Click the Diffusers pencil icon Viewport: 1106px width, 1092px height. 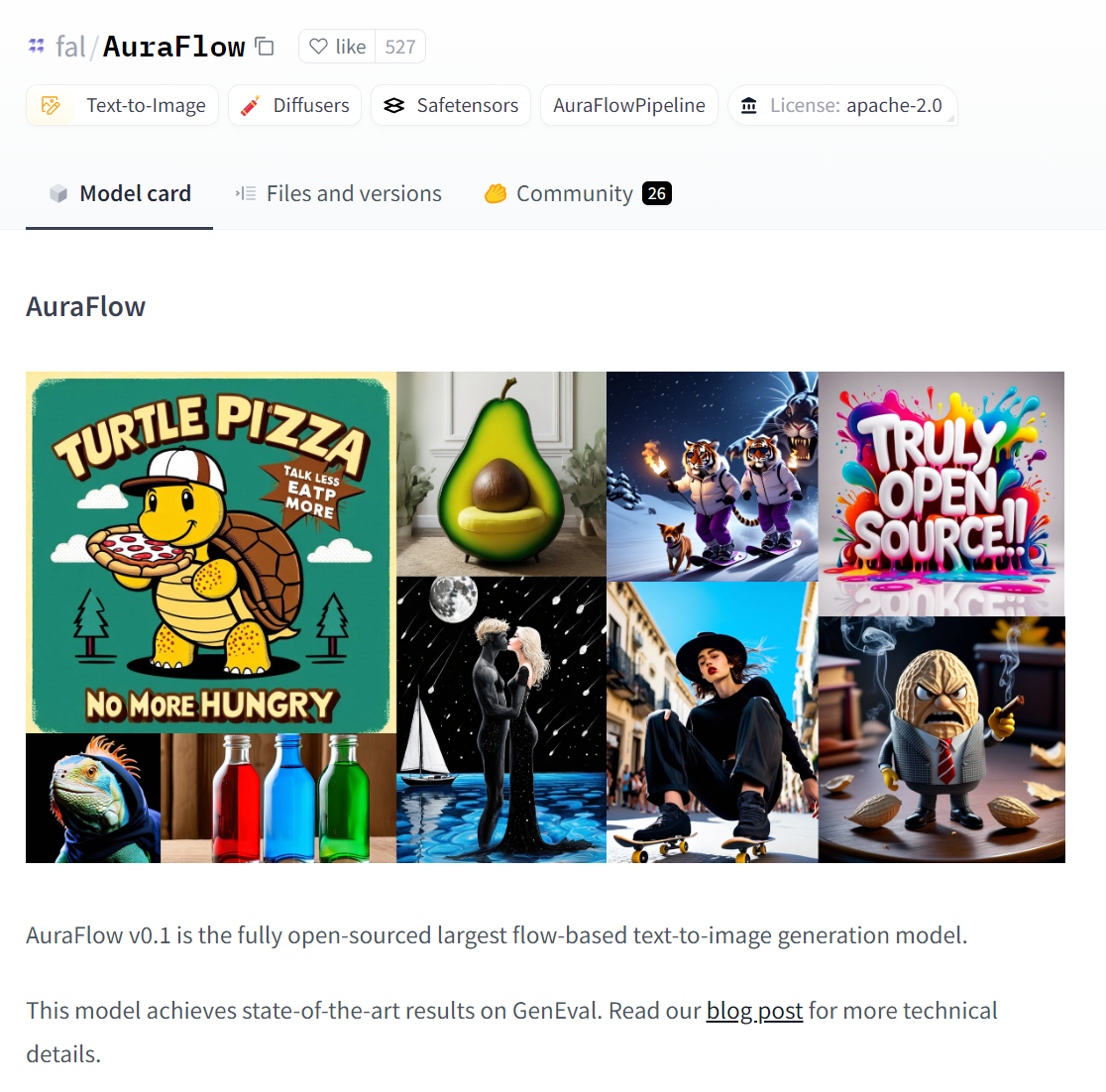coord(251,105)
